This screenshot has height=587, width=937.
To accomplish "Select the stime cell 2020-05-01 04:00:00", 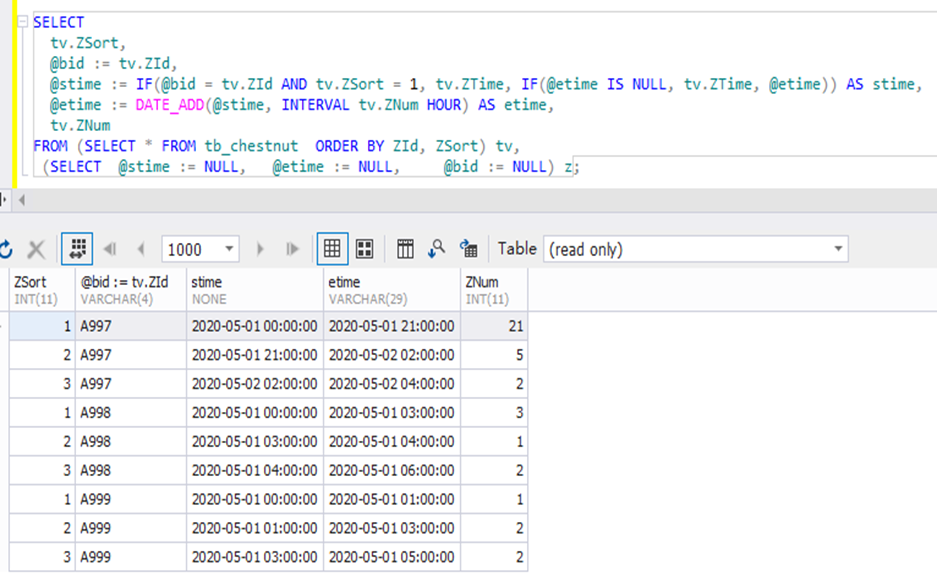I will pos(255,470).
